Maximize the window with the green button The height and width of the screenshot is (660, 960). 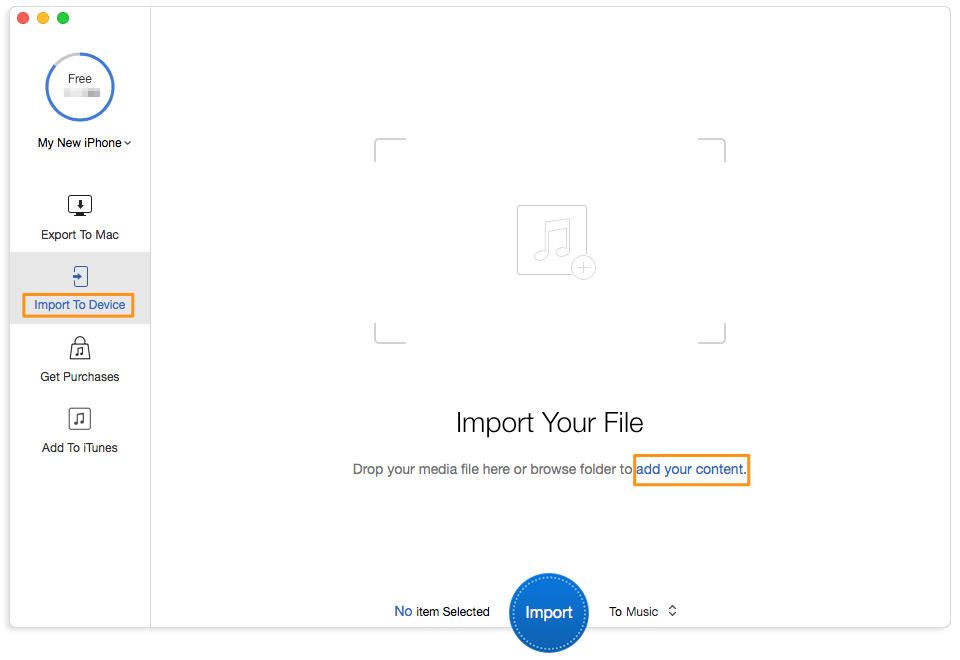click(x=63, y=18)
